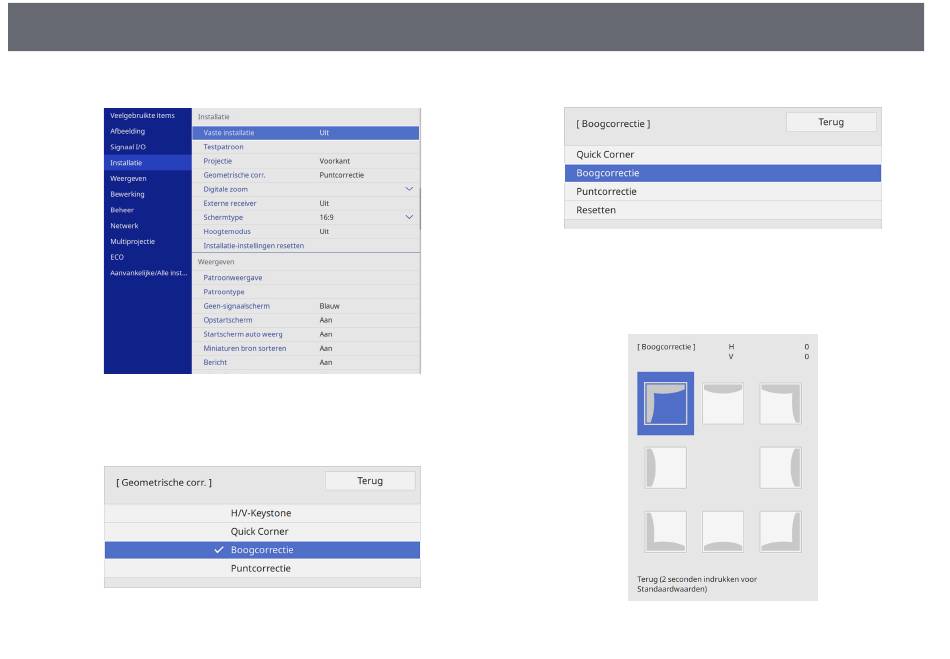The width and height of the screenshot is (950, 659).
Task: Select the Geometrische corr. row
Action: coord(306,175)
